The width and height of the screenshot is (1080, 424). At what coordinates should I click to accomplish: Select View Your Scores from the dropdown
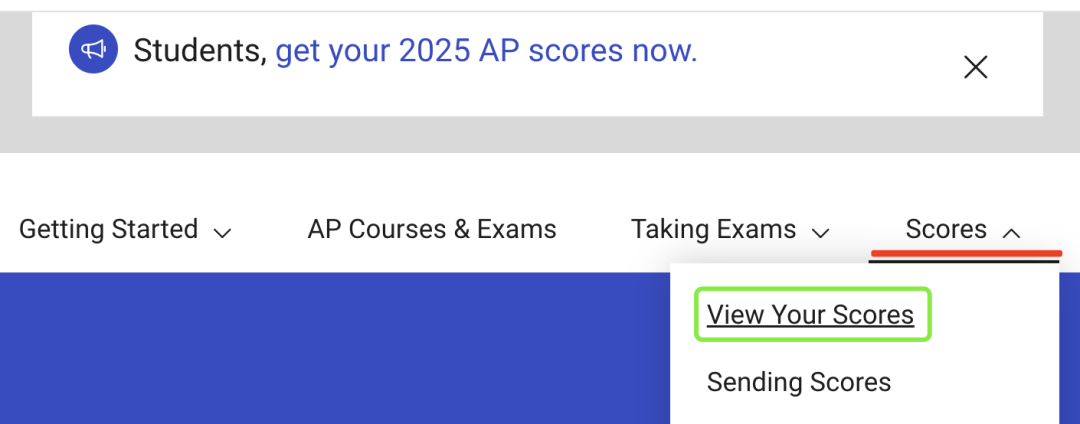click(x=810, y=315)
